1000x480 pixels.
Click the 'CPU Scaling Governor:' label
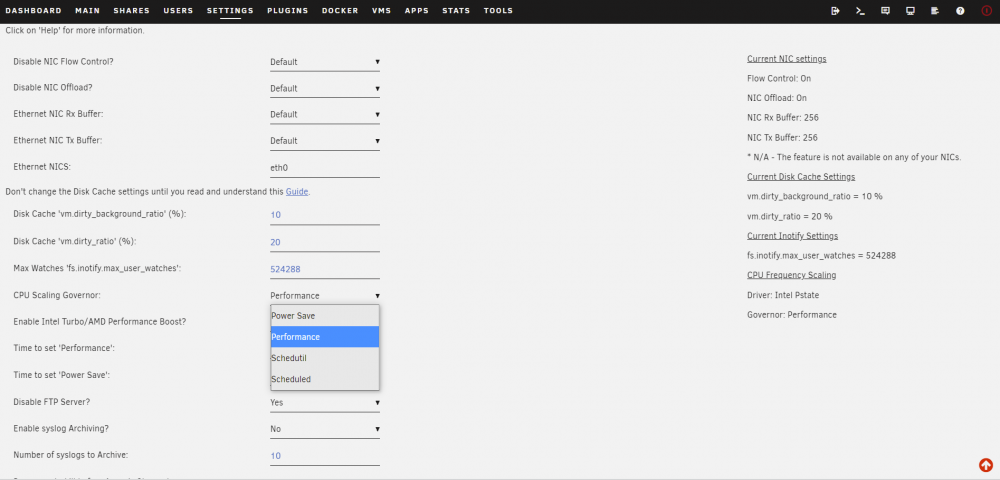(57, 295)
